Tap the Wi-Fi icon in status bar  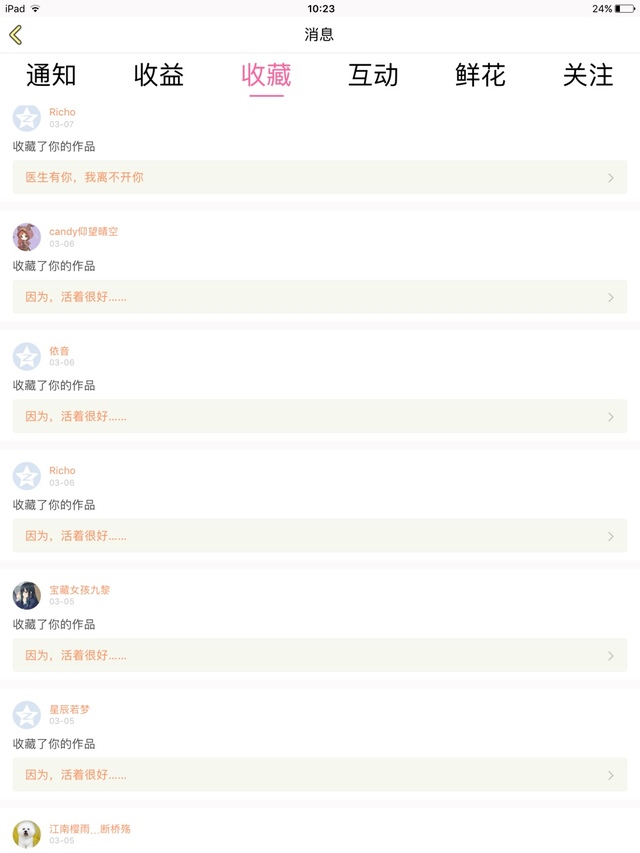point(36,9)
